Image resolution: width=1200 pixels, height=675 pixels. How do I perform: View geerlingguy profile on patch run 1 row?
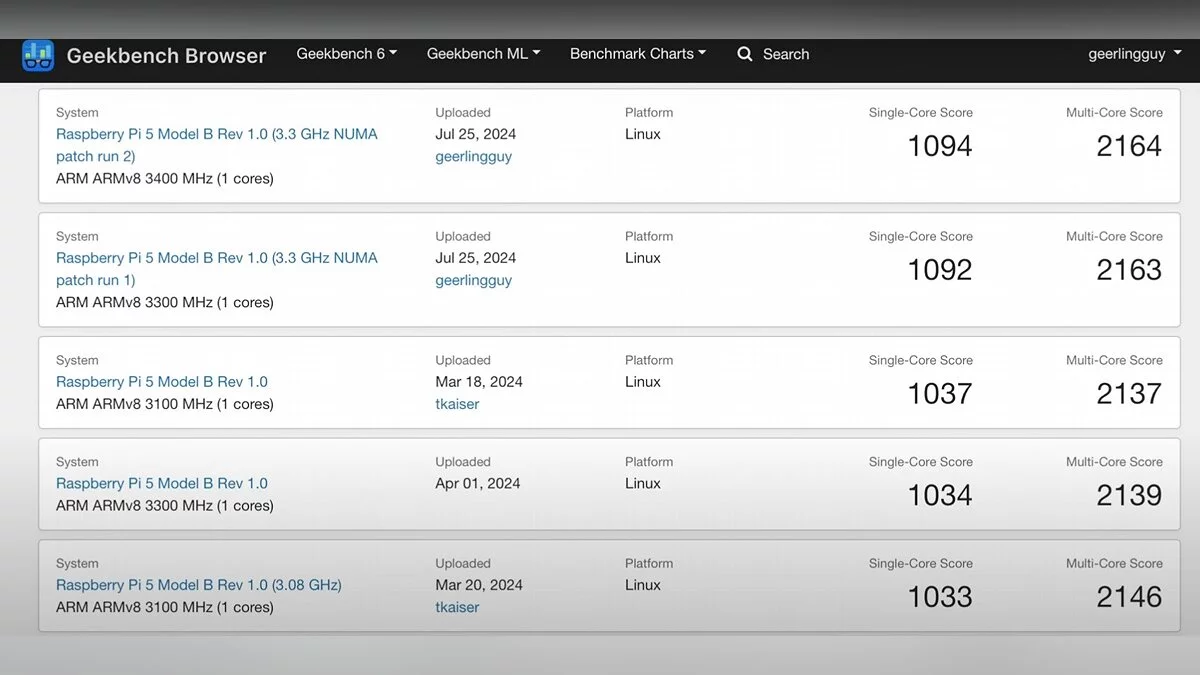473,281
